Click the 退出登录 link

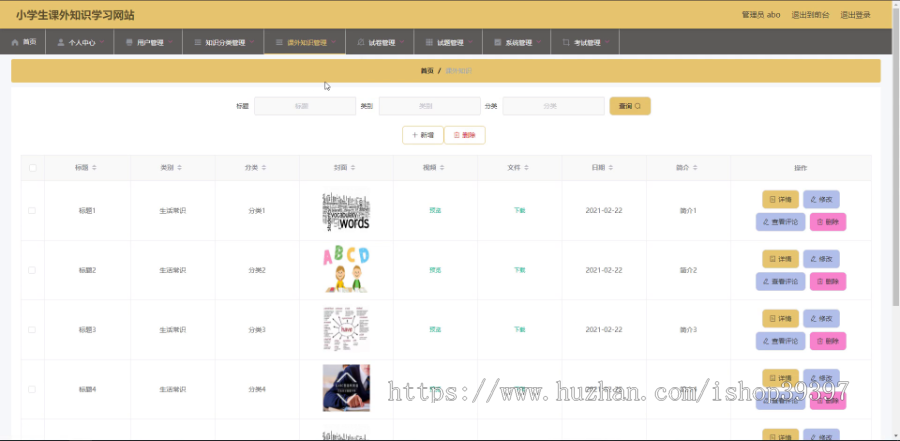click(x=855, y=15)
